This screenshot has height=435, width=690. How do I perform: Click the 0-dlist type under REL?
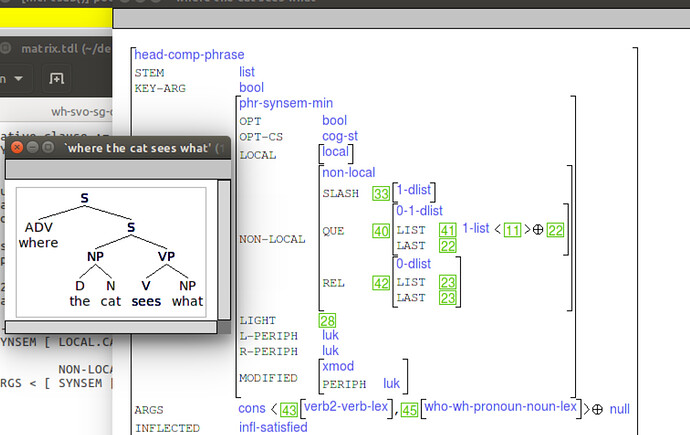point(414,264)
